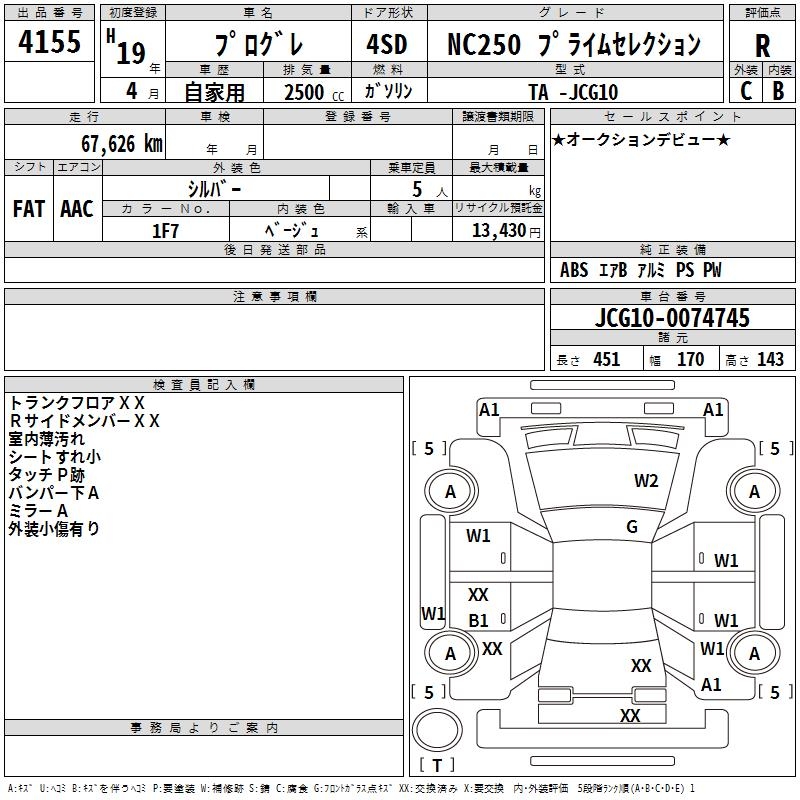Image resolution: width=800 pixels, height=800 pixels.
Task: Select the inspector note RサイドメンバーXX
Action: click(x=85, y=420)
